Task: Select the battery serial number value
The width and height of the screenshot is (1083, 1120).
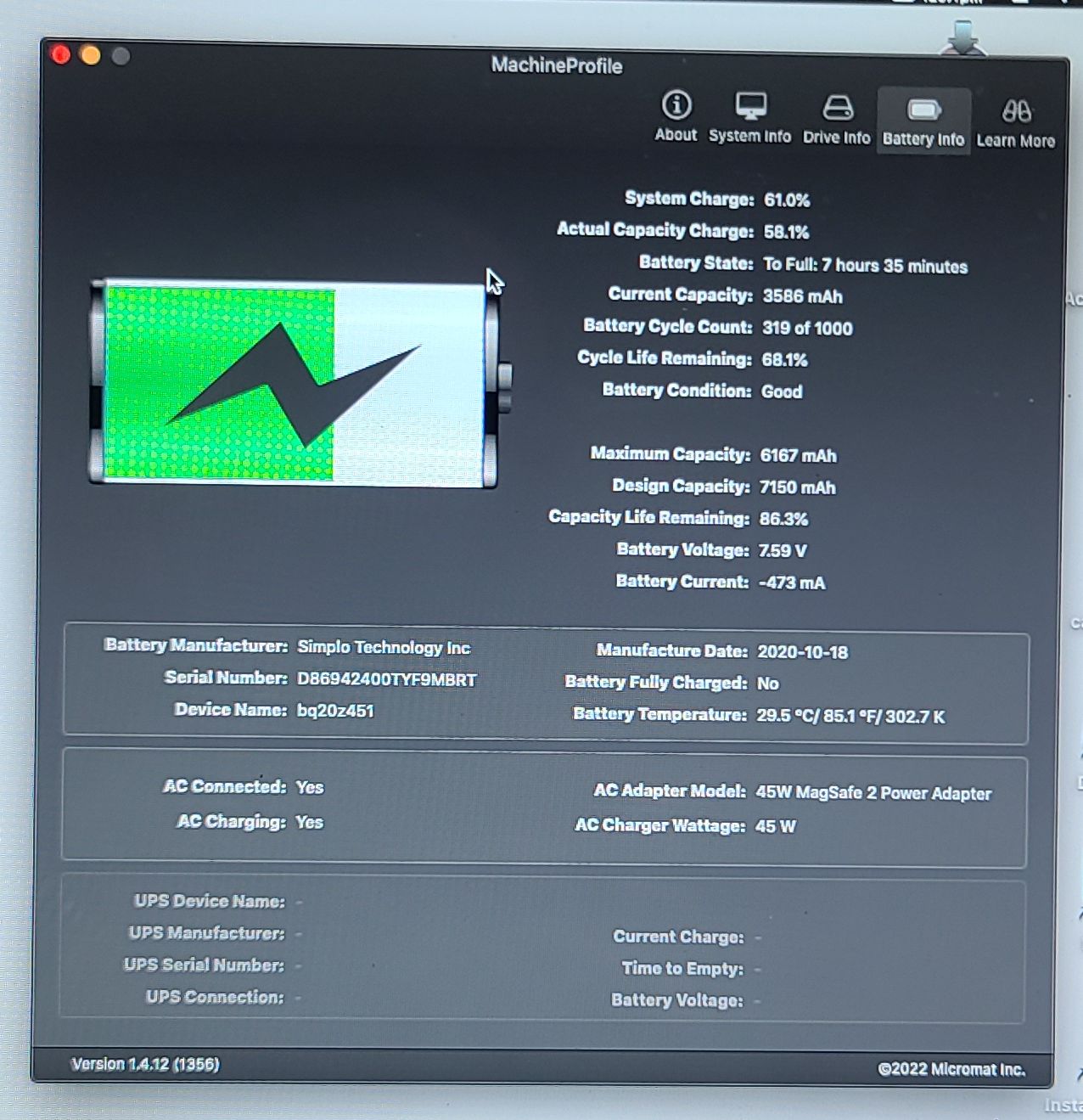Action: coord(386,679)
